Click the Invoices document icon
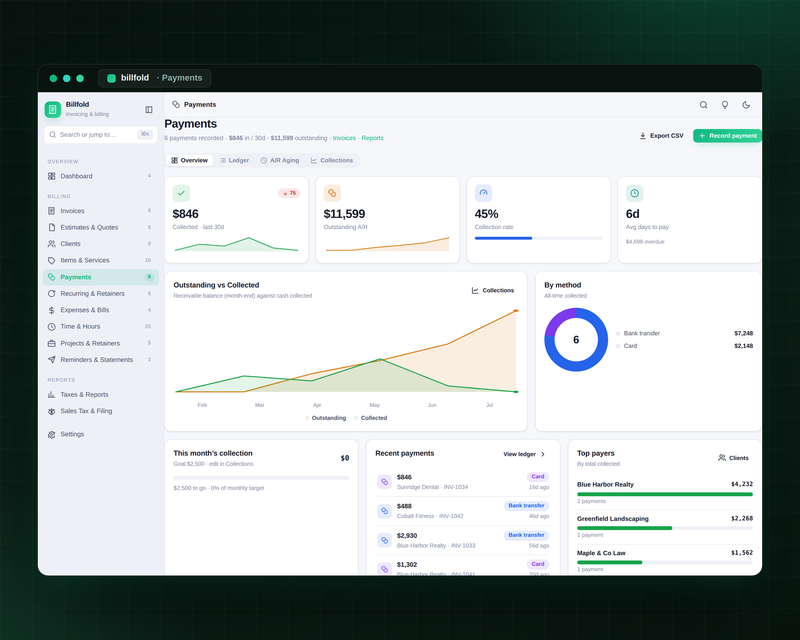 tap(52, 211)
